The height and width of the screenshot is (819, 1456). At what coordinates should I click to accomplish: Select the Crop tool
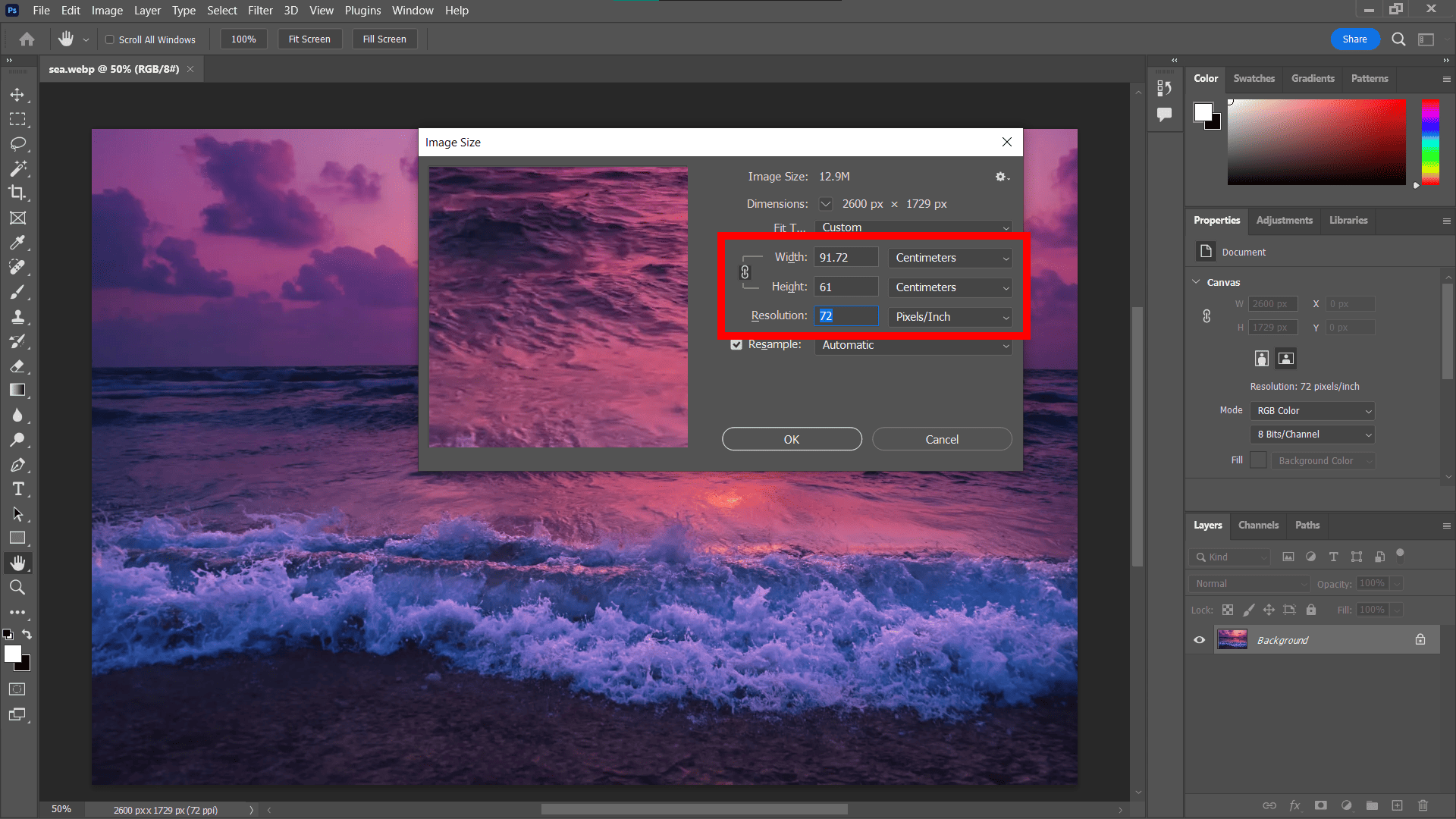(18, 193)
